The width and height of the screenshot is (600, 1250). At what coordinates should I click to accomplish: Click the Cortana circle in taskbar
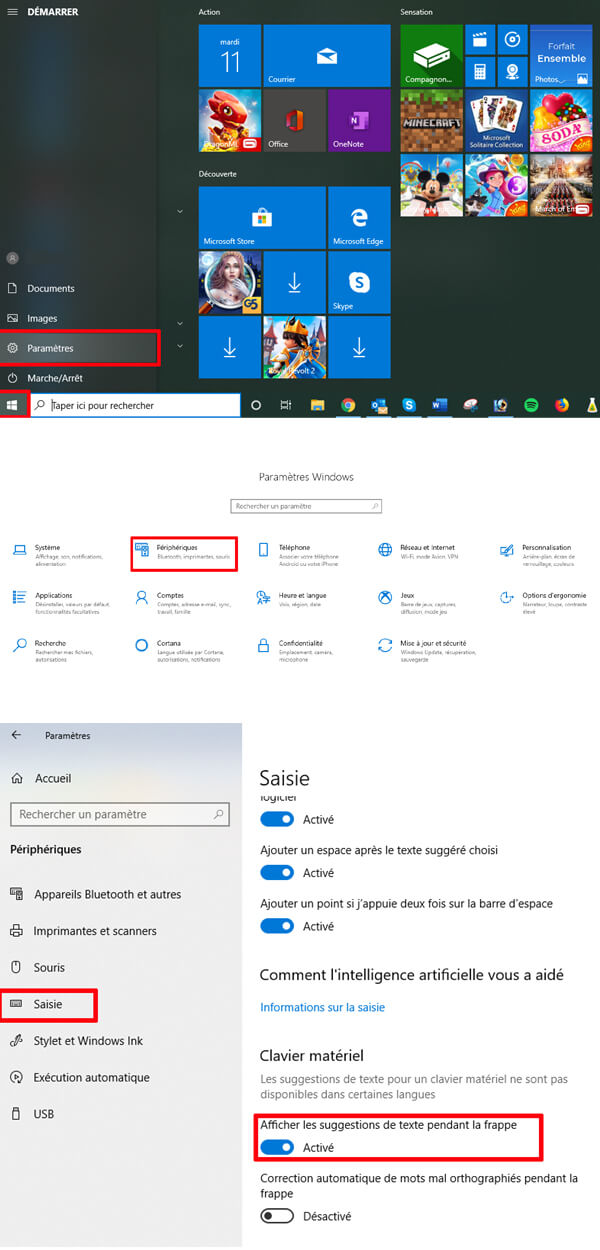pos(256,405)
